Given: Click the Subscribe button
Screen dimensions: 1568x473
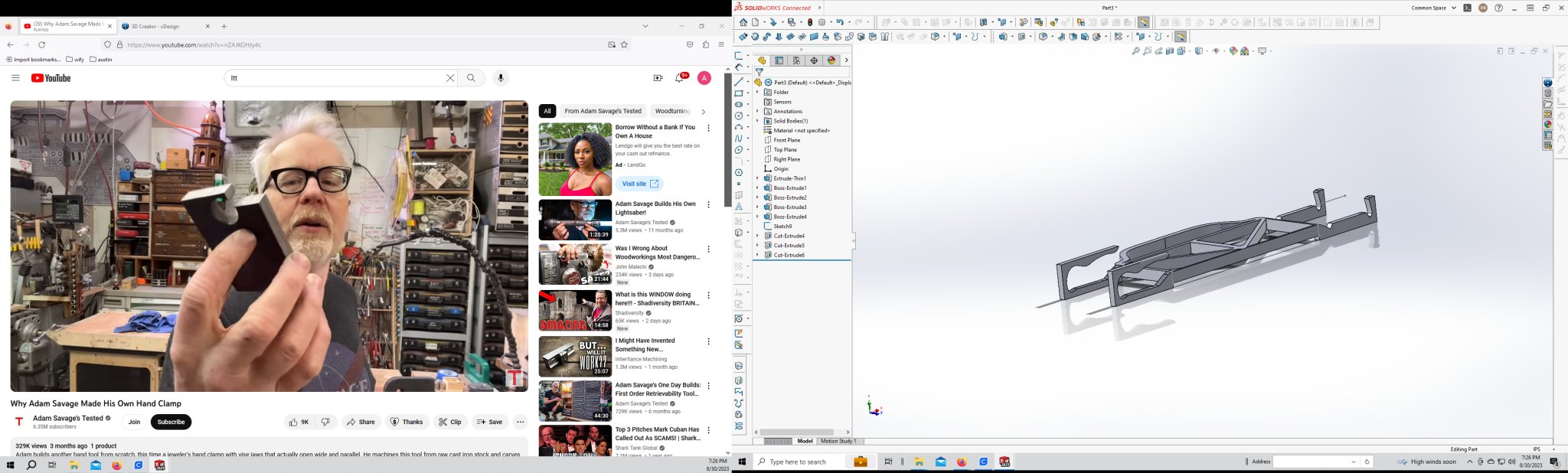Looking at the screenshot, I should tap(171, 422).
